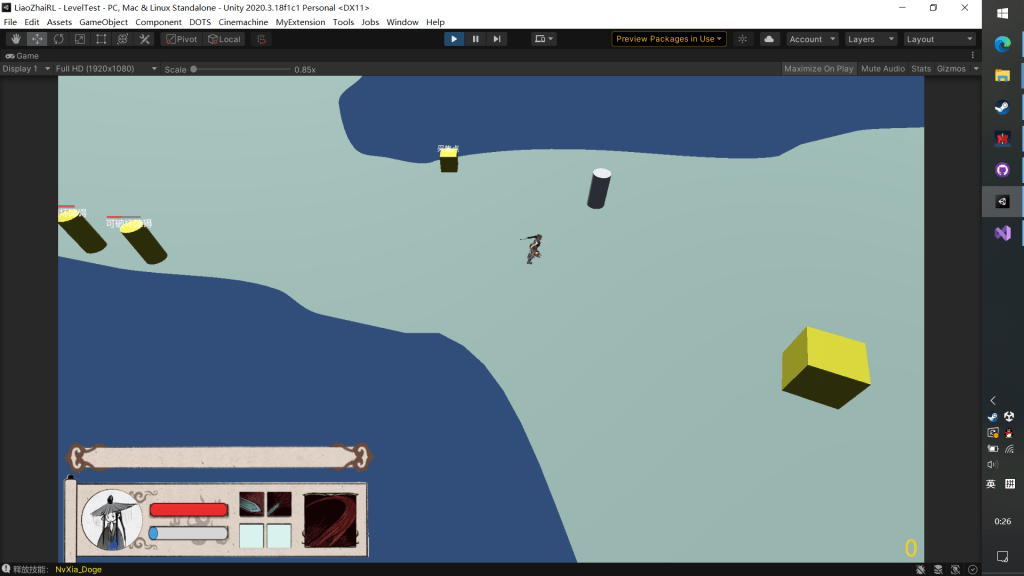Expand the Full HD resolution dropdown
Image resolution: width=1024 pixels, height=576 pixels.
[106, 69]
